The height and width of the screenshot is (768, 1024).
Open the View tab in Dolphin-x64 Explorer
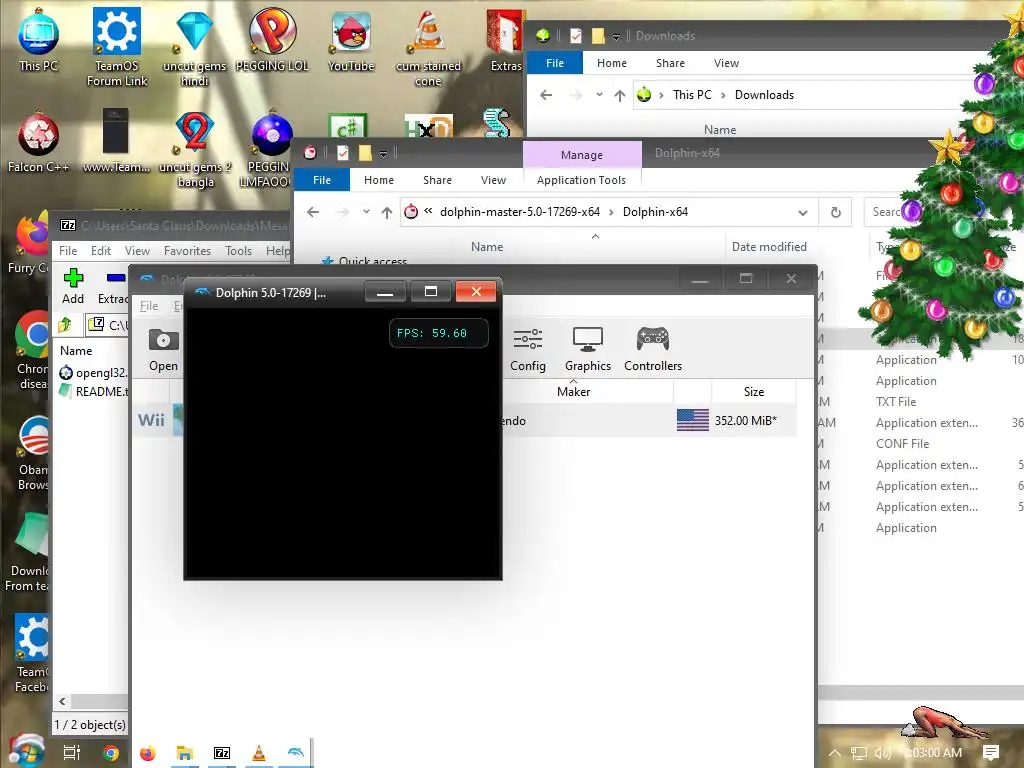pyautogui.click(x=493, y=180)
